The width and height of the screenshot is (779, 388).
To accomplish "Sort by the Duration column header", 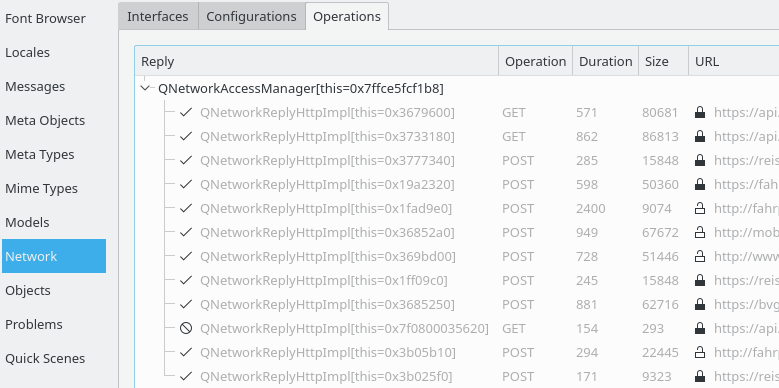I will click(606, 61).
